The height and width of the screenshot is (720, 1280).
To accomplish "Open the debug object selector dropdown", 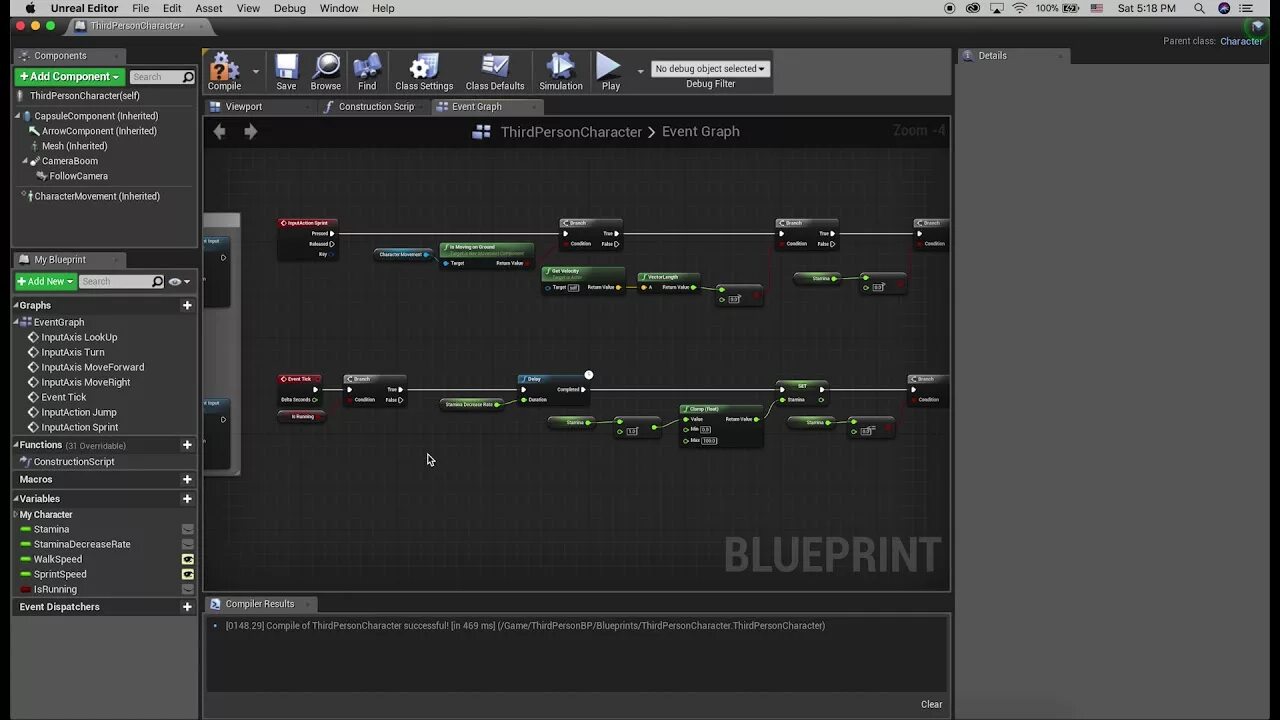I will point(710,69).
